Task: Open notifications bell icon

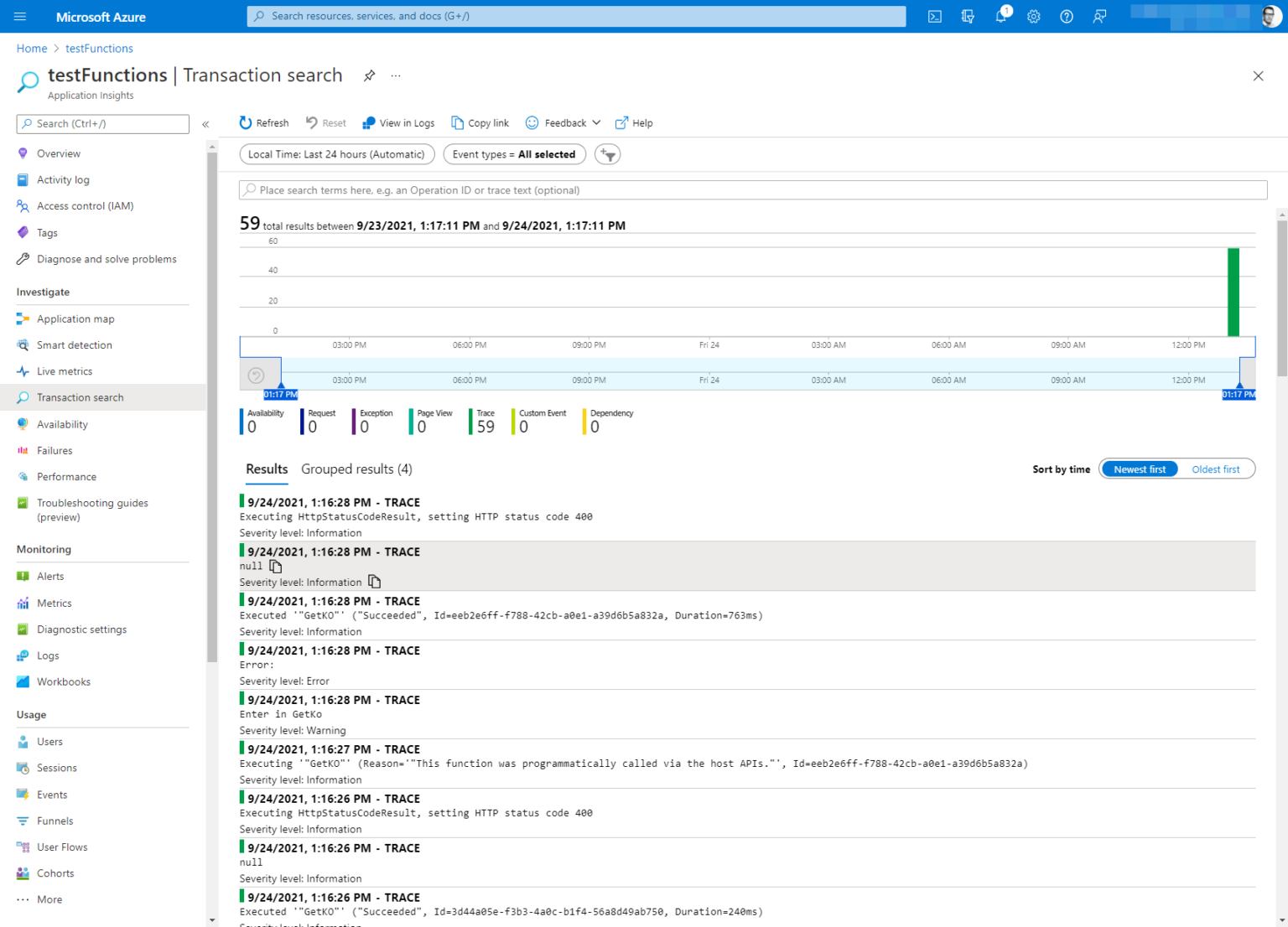Action: [1001, 16]
